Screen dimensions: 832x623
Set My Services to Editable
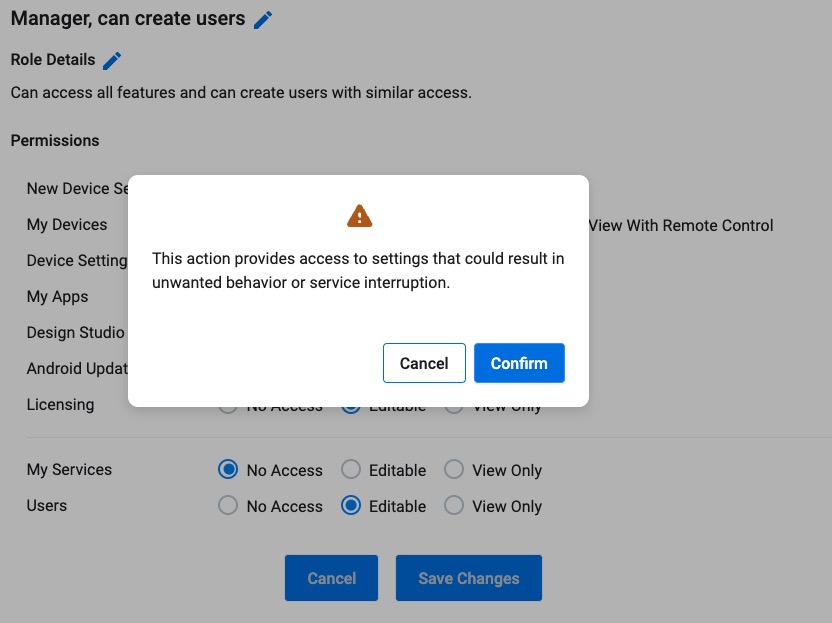click(x=351, y=470)
